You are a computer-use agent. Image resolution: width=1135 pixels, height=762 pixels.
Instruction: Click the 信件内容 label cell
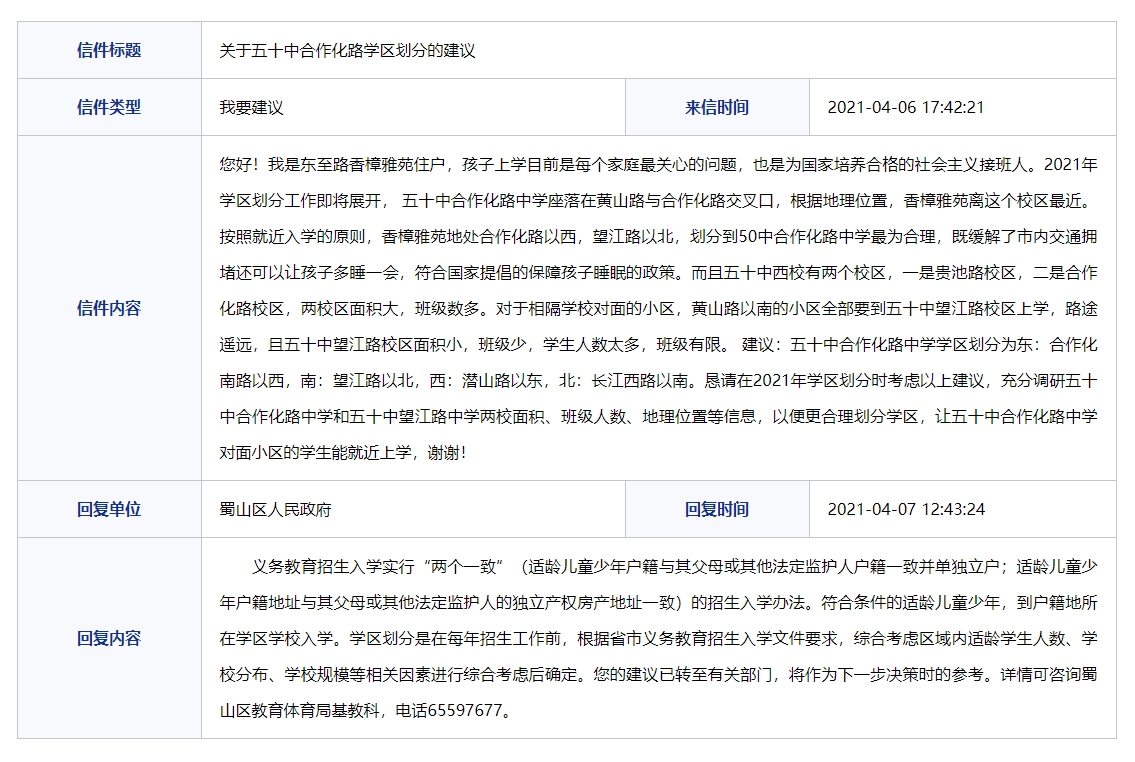[109, 308]
